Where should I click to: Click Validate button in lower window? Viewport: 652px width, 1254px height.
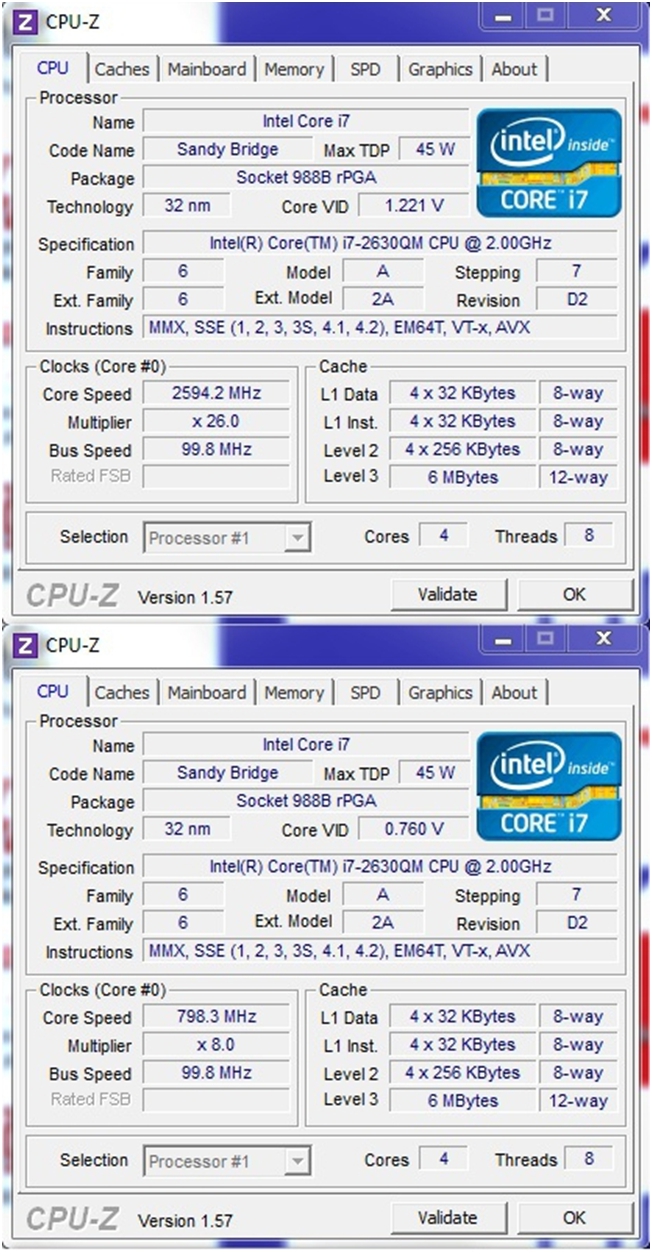(x=447, y=1217)
